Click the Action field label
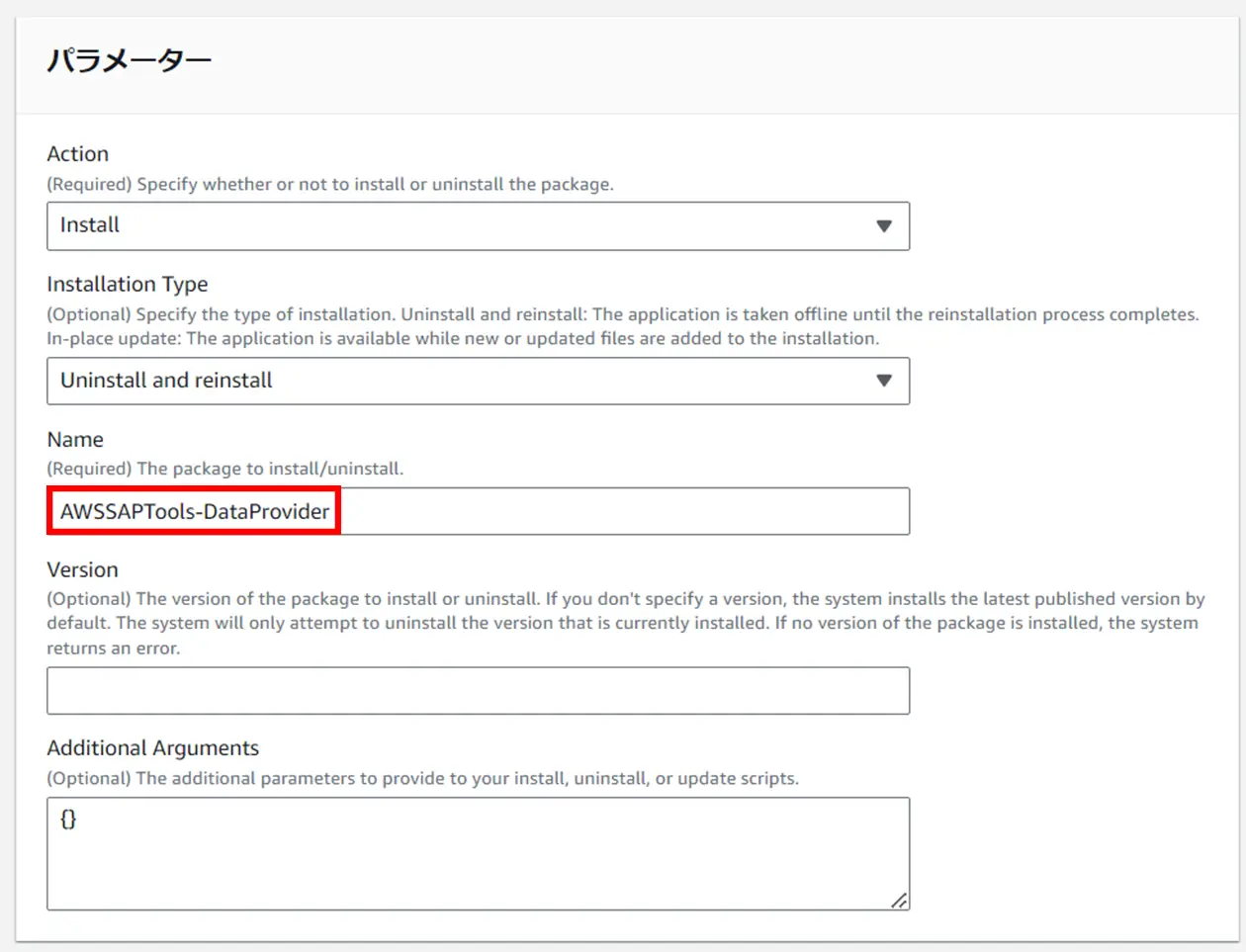The image size is (1246, 952). (x=78, y=154)
